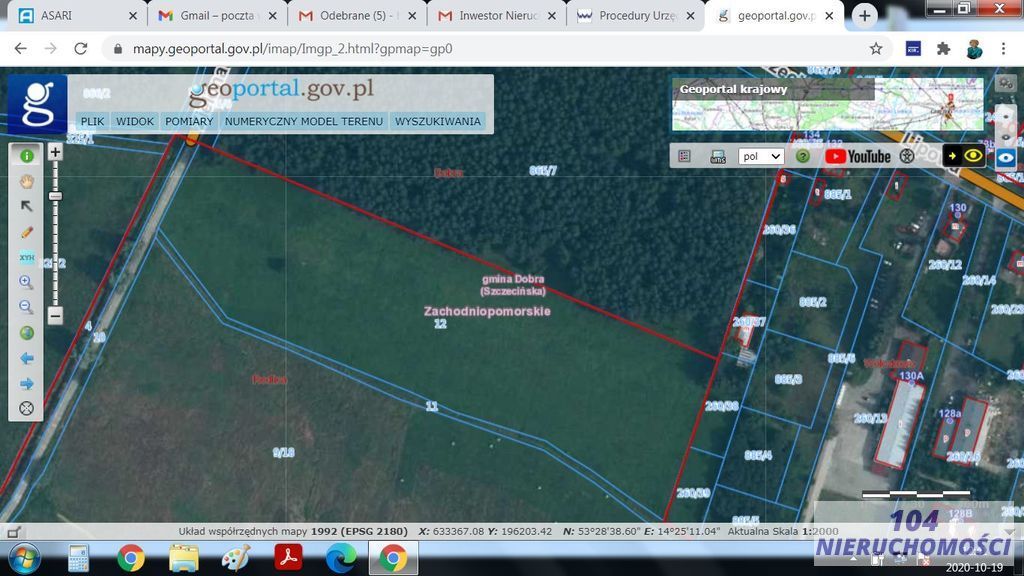
Task: Open the WIDOK menu
Action: pyautogui.click(x=135, y=121)
